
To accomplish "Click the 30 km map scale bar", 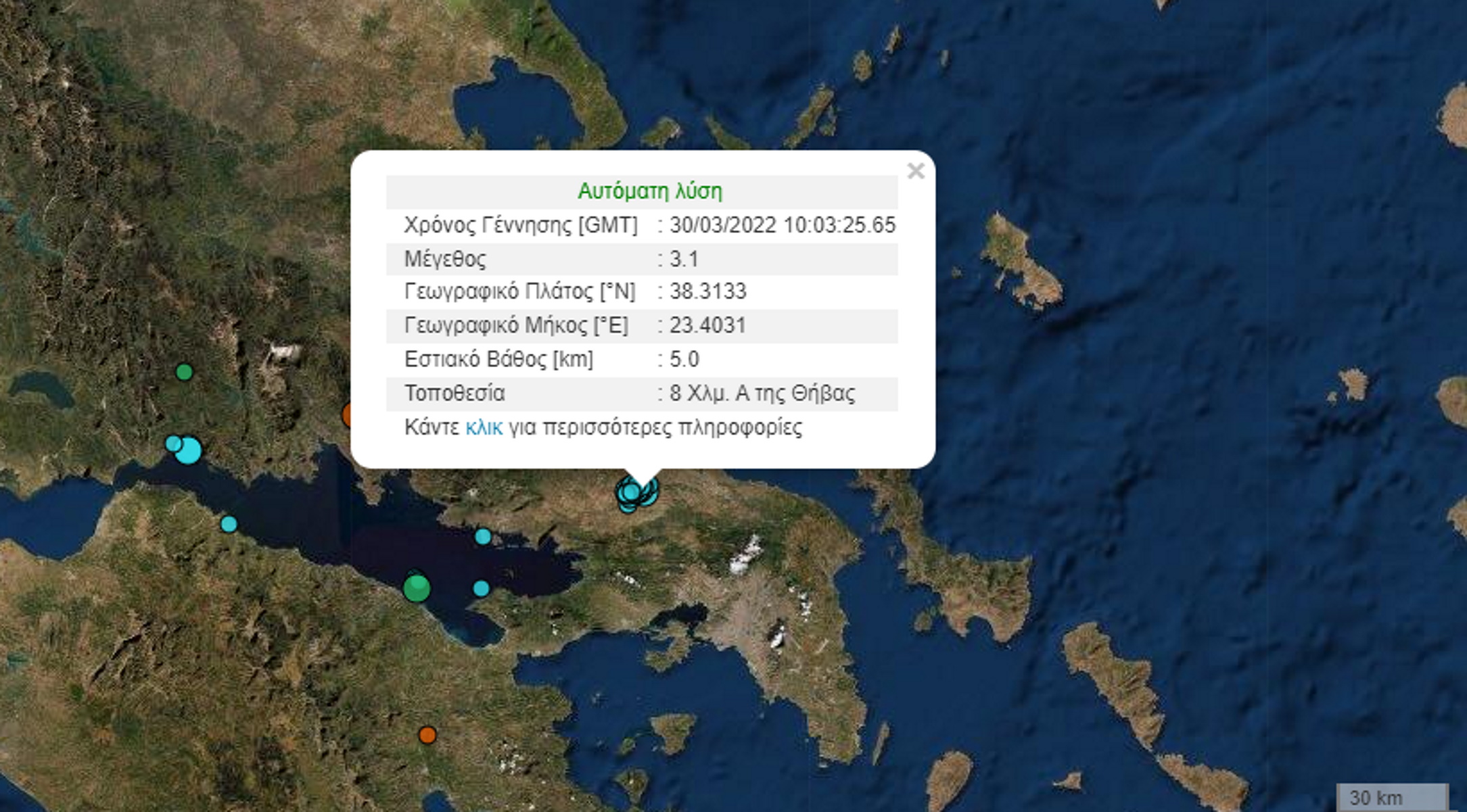I will [x=1393, y=797].
